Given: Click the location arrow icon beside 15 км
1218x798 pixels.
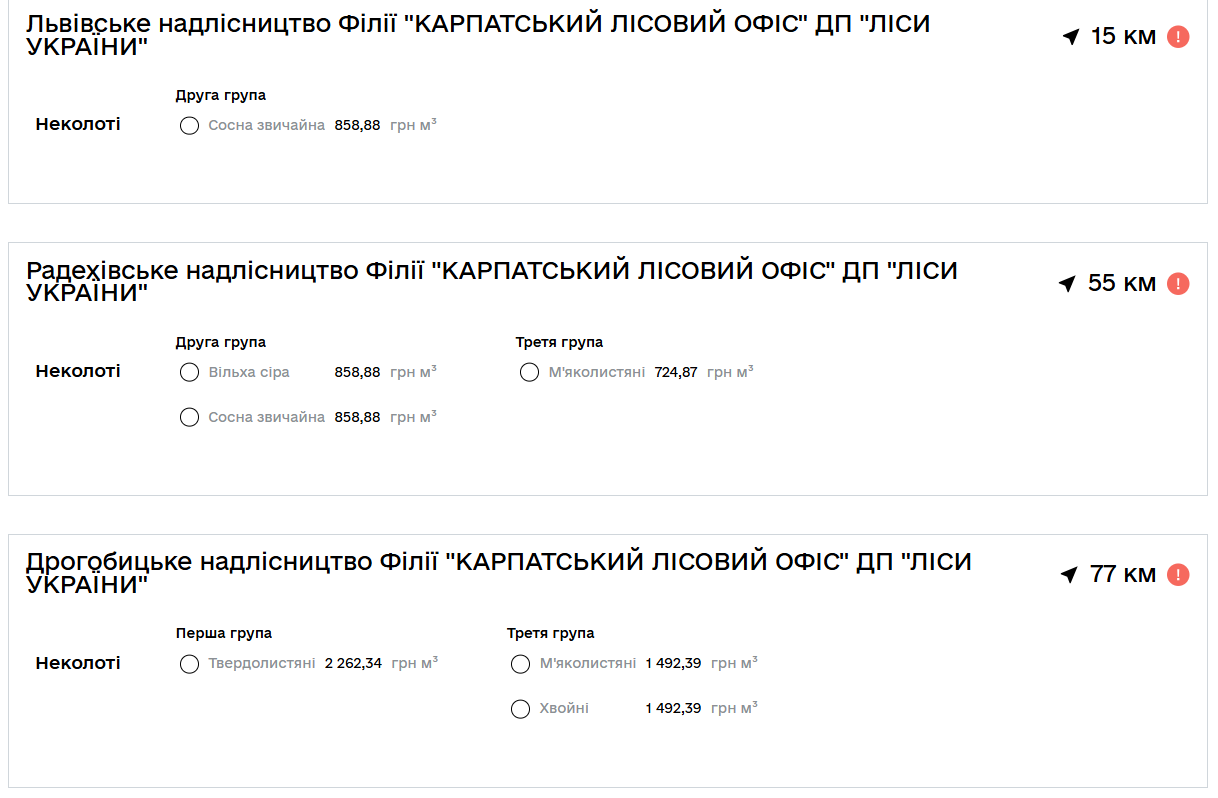Looking at the screenshot, I should point(1071,37).
